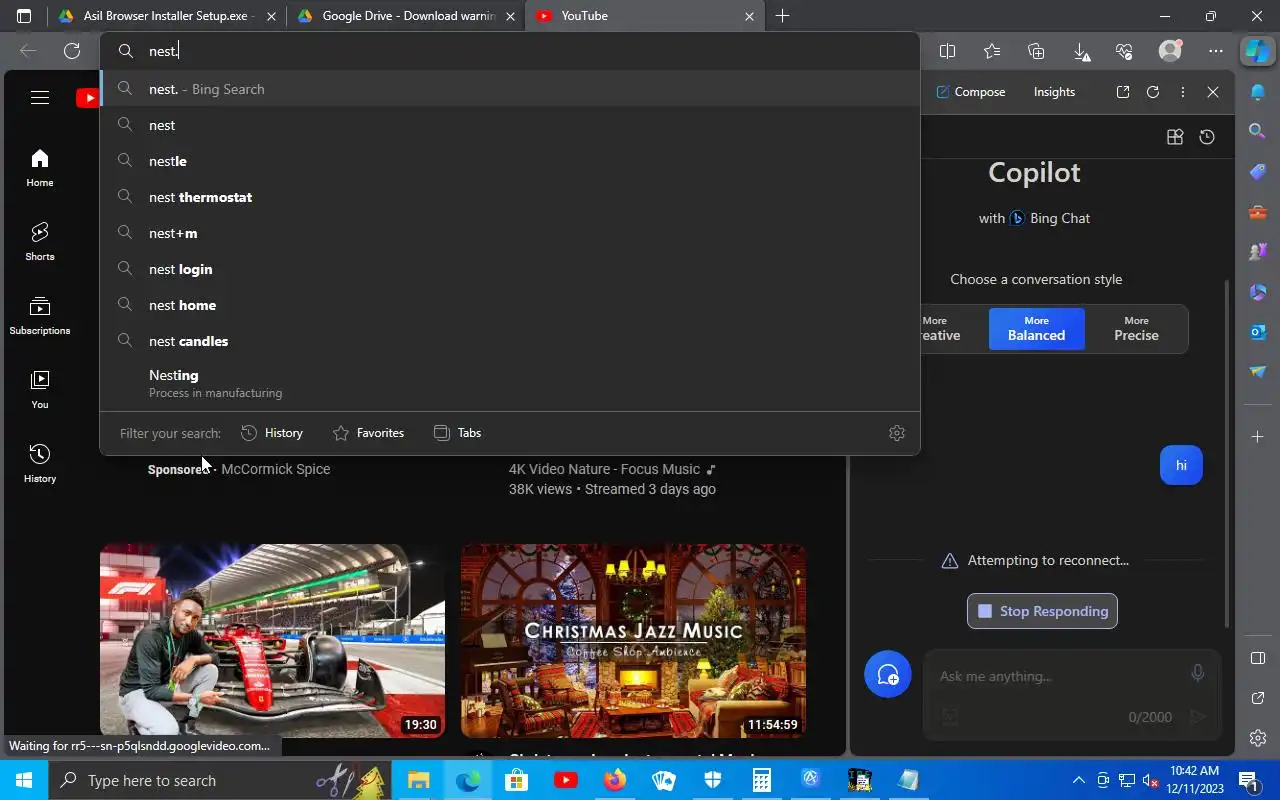Viewport: 1280px width, 800px height.
Task: Click the Stop Responding button
Action: click(x=1042, y=611)
